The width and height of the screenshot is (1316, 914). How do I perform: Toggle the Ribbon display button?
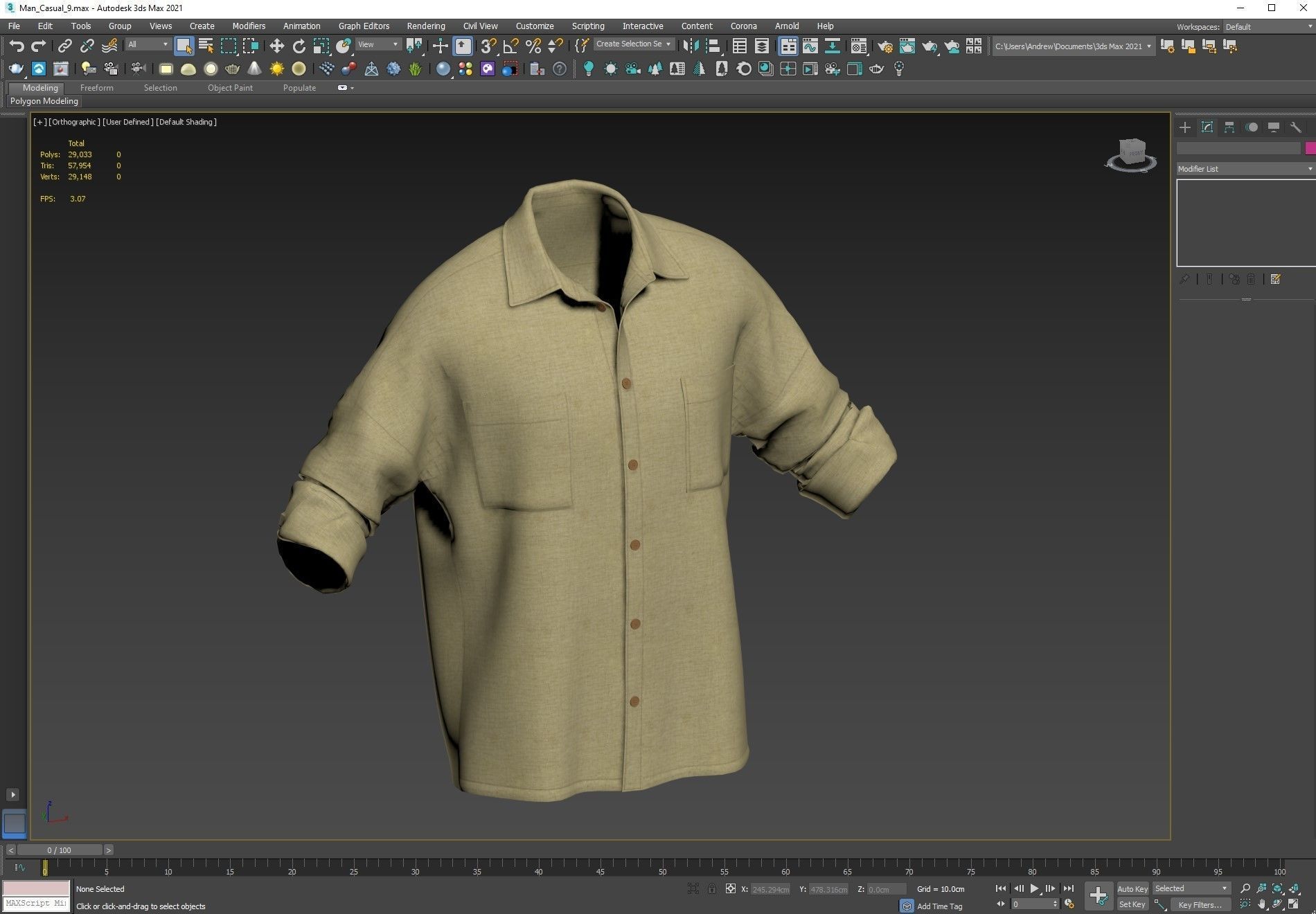788,46
